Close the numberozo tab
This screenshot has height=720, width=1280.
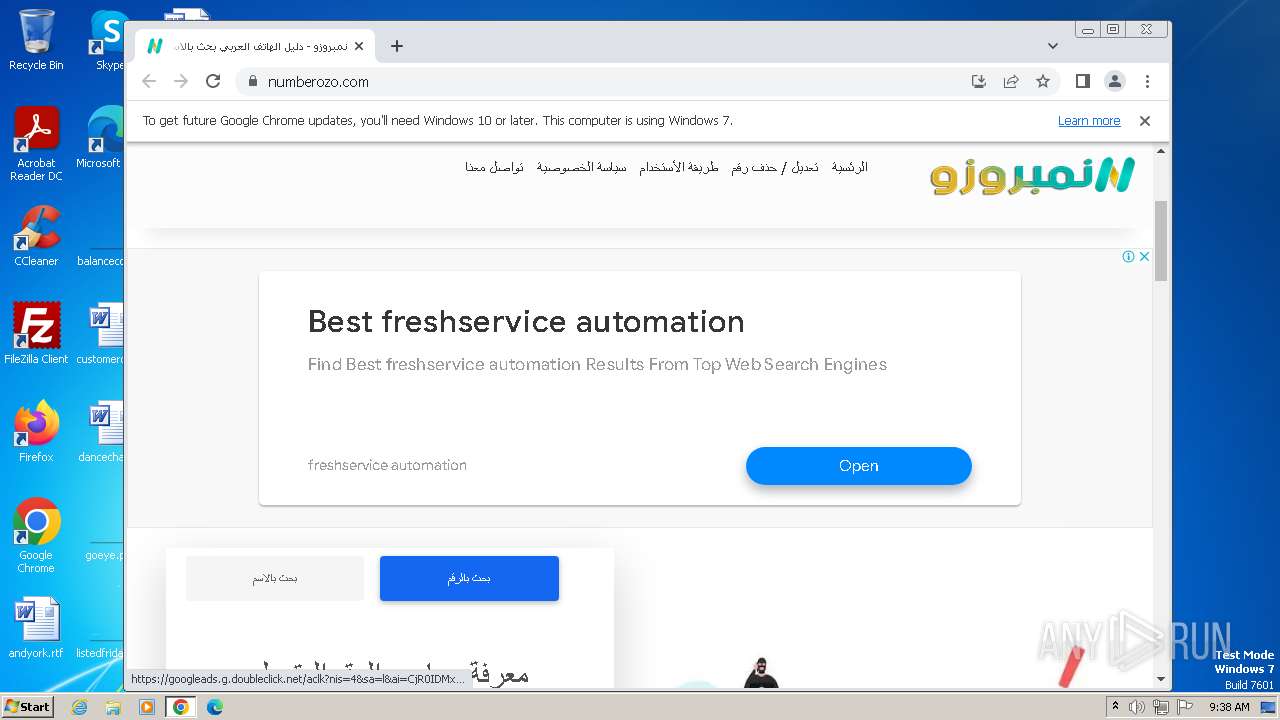point(359,46)
